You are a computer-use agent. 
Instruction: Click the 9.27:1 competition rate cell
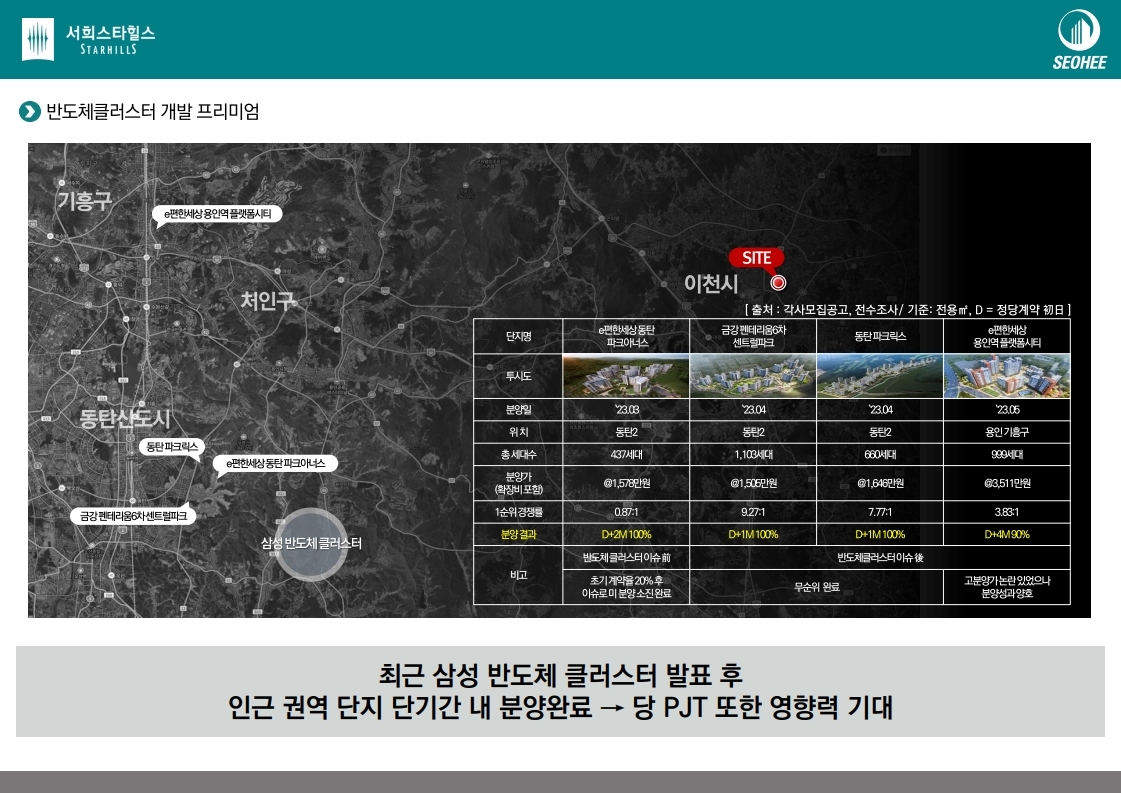pos(753,512)
